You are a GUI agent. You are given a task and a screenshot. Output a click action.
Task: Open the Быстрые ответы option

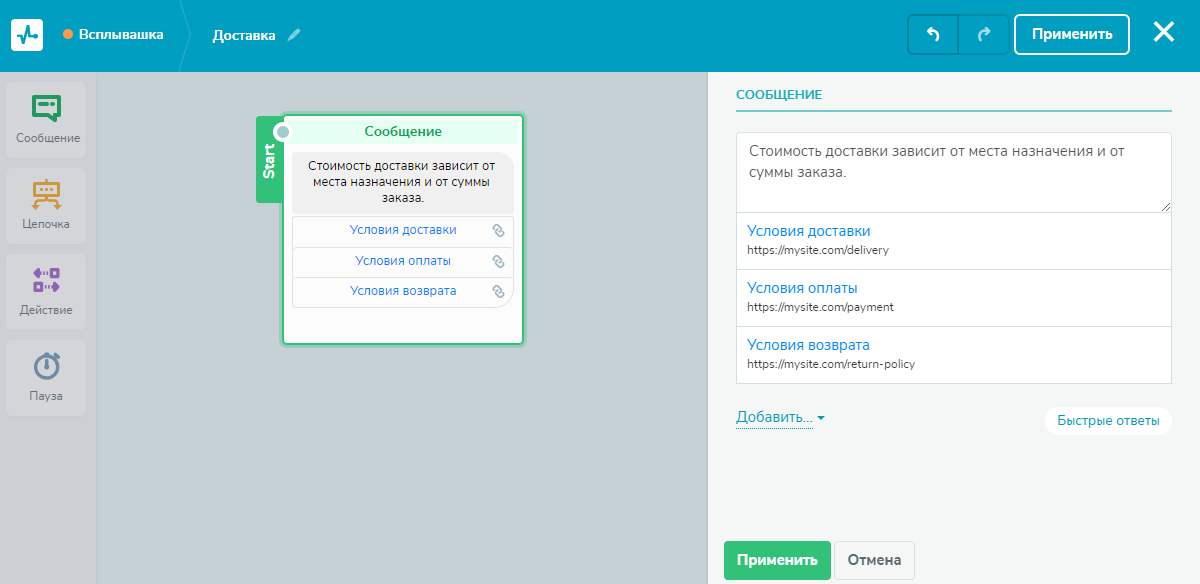pyautogui.click(x=1108, y=421)
